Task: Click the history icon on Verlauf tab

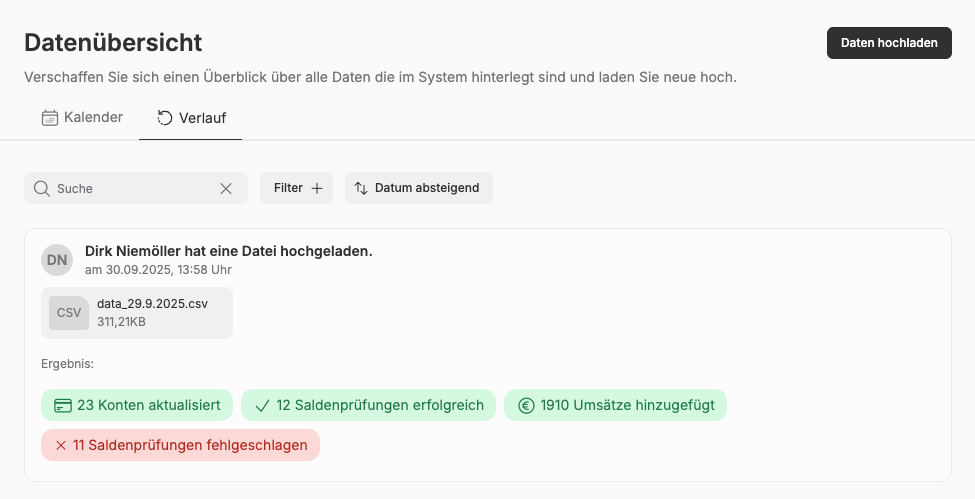Action: (165, 118)
